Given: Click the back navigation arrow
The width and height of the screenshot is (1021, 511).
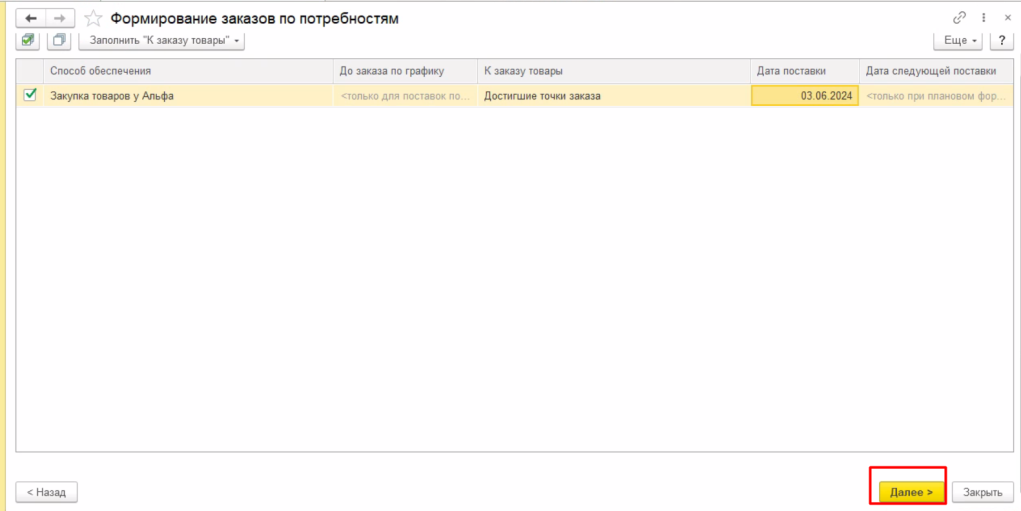Looking at the screenshot, I should 30,18.
